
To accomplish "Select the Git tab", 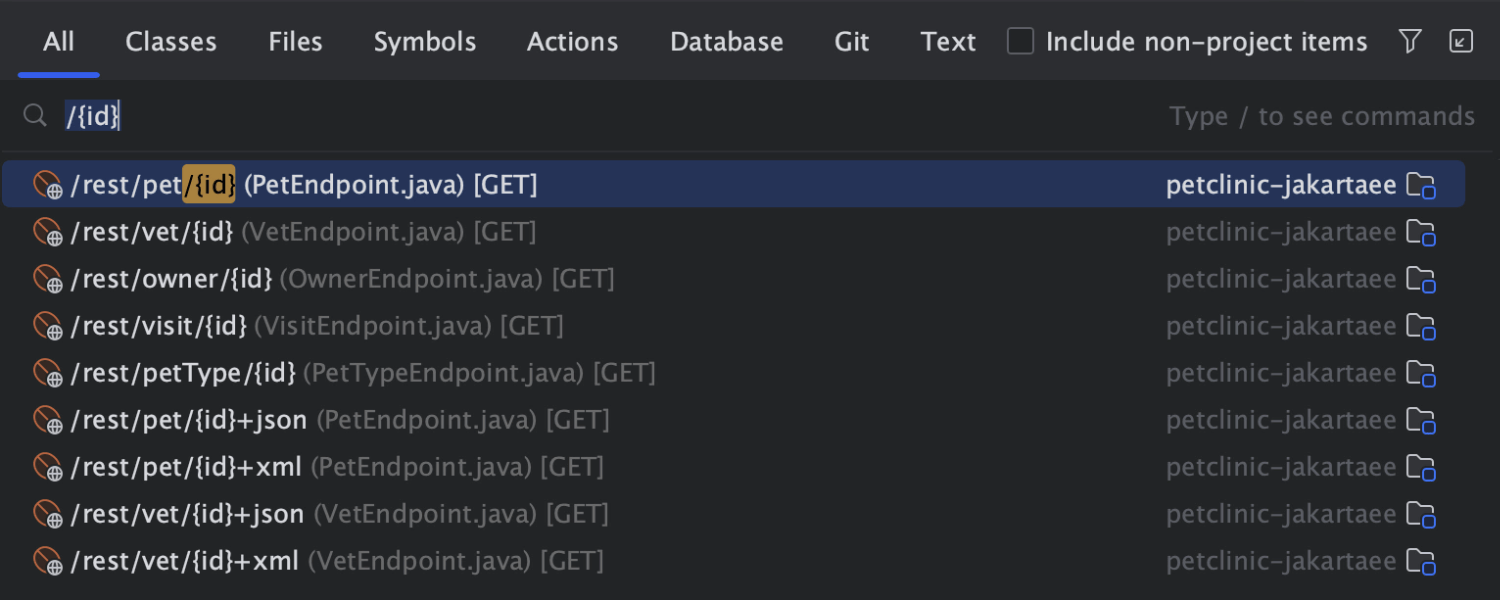I will click(x=852, y=41).
